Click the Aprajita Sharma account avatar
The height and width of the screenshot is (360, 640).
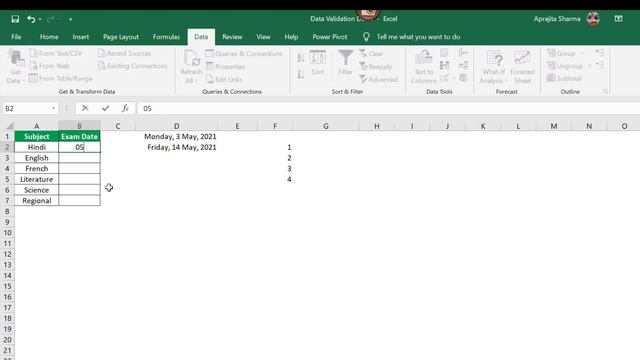click(x=593, y=19)
